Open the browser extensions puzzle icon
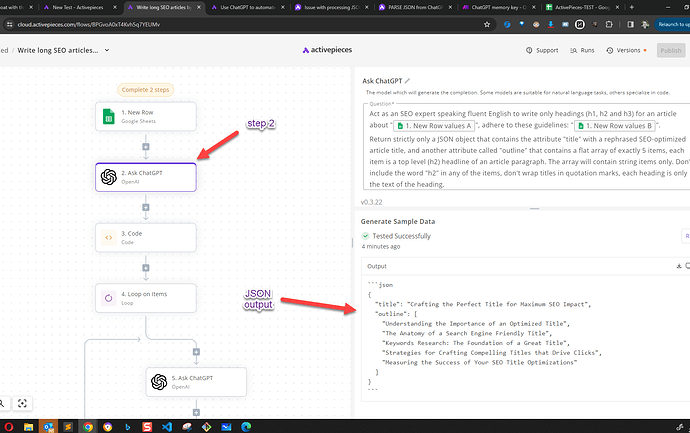Viewport: 690px width, 433px height. pos(609,25)
